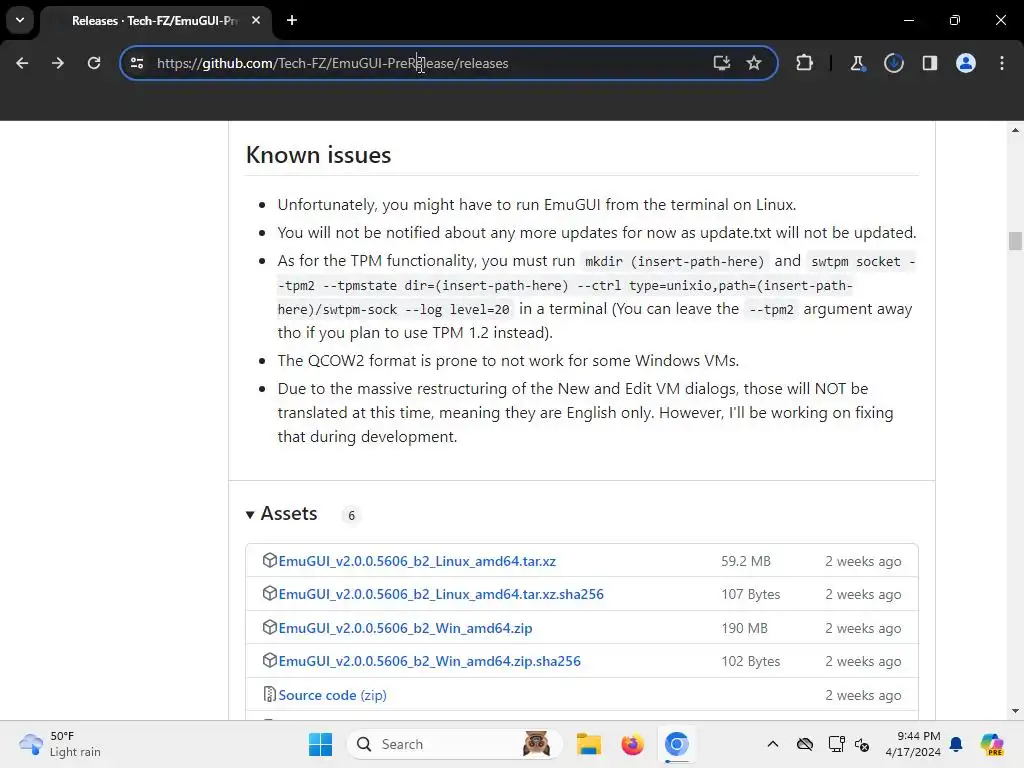Click the 190 MB size text
Viewport: 1024px width, 768px height.
coord(744,628)
